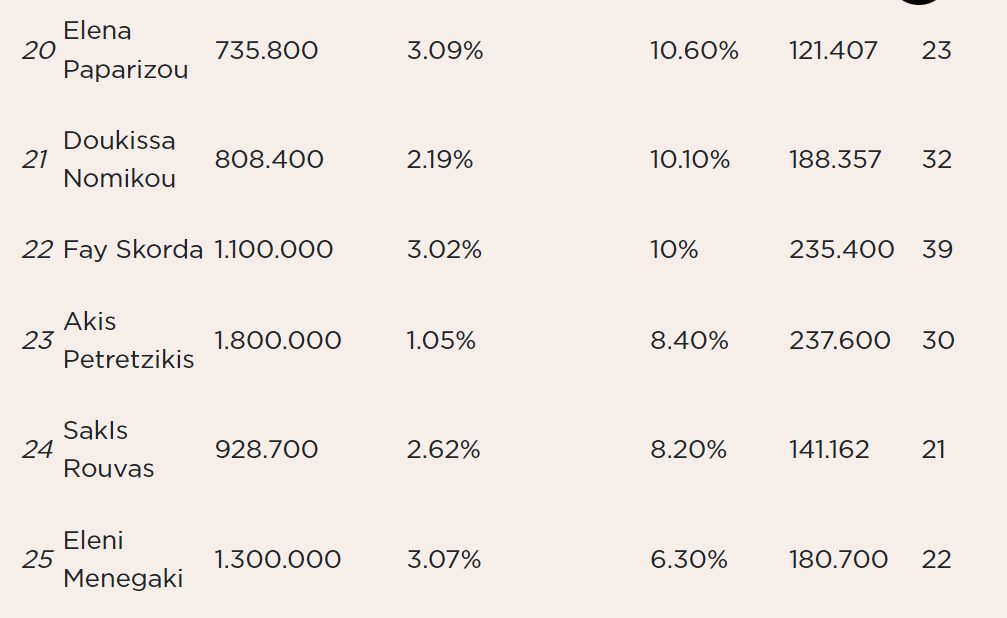This screenshot has height=618, width=1007.
Task: Click the 1.100.000 followers value
Action: pyautogui.click(x=274, y=250)
